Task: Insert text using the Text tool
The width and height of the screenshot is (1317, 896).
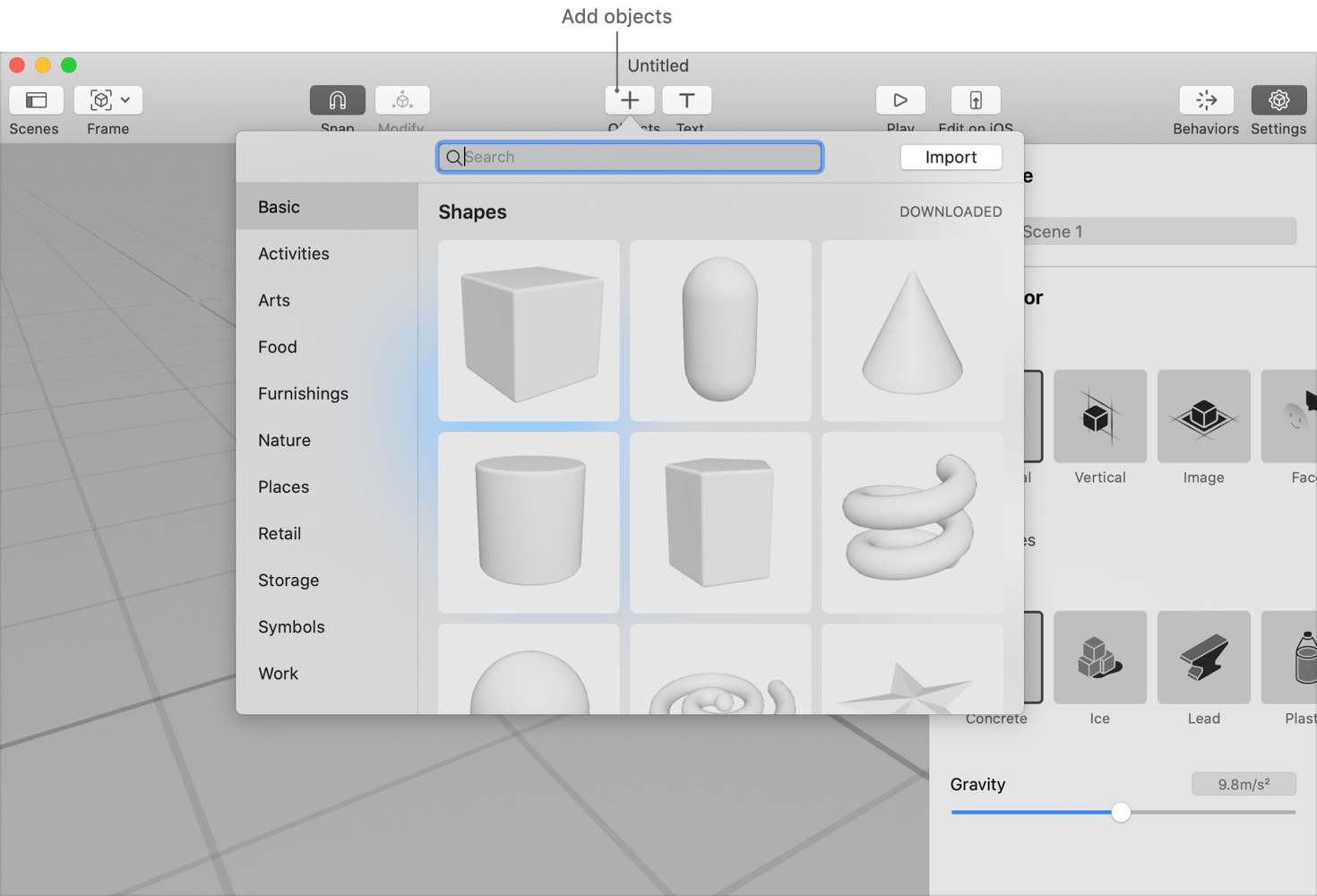Action: pyautogui.click(x=686, y=100)
